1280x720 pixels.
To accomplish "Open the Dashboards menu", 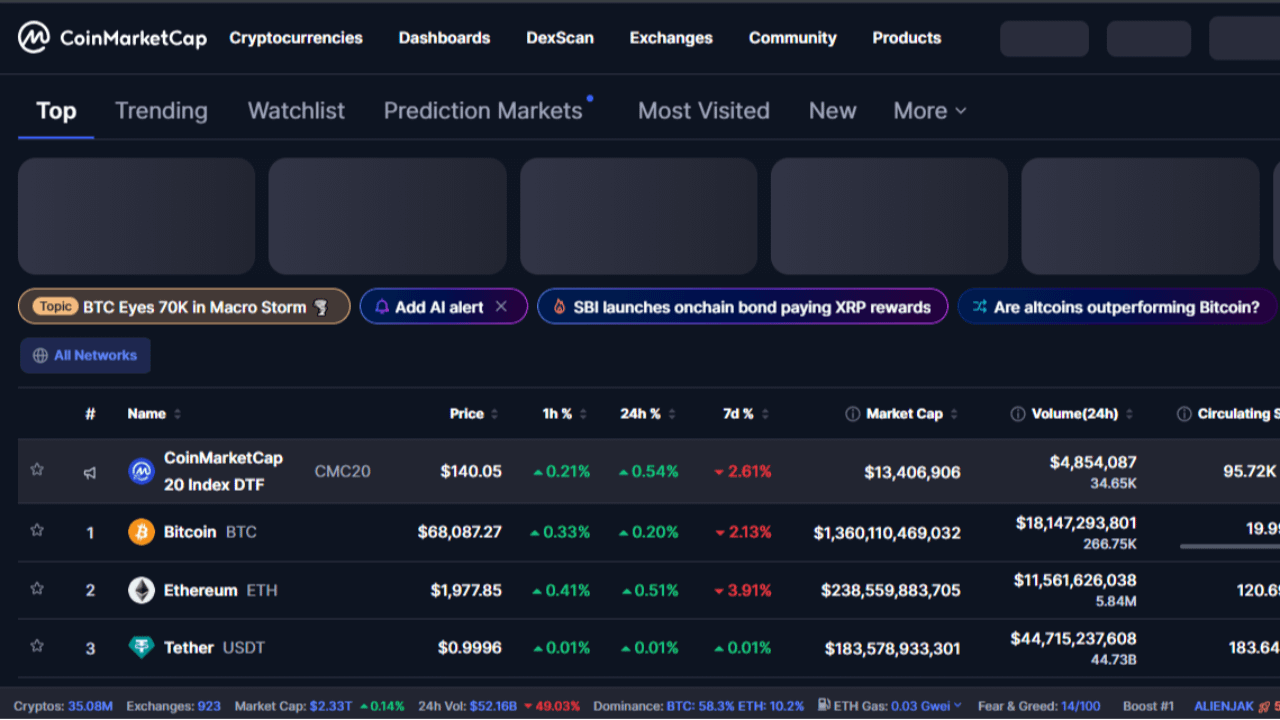I will (444, 38).
